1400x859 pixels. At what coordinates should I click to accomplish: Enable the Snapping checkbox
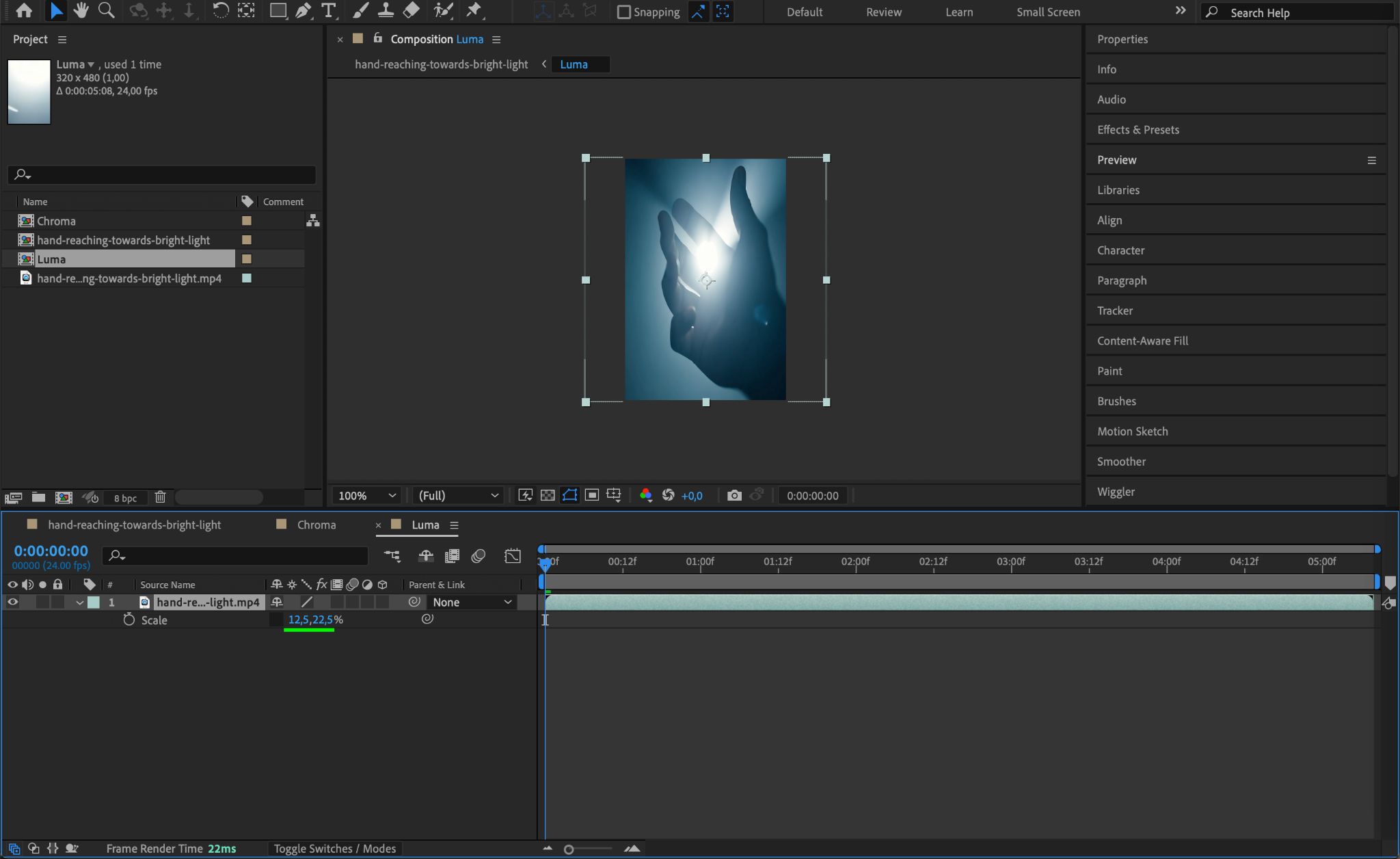623,12
